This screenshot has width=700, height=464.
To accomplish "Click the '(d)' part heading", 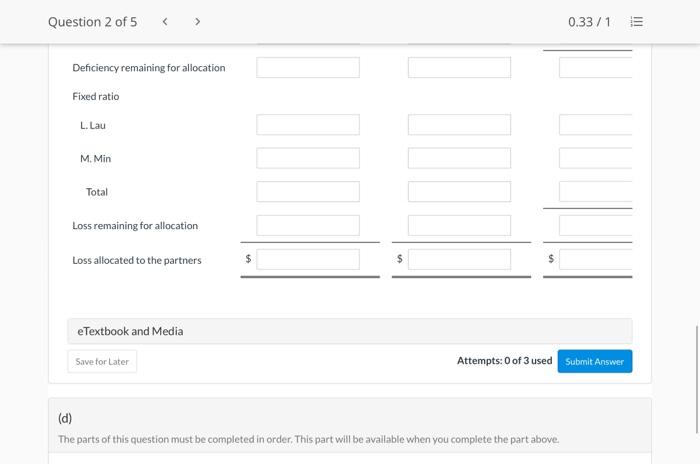I will coord(65,418).
